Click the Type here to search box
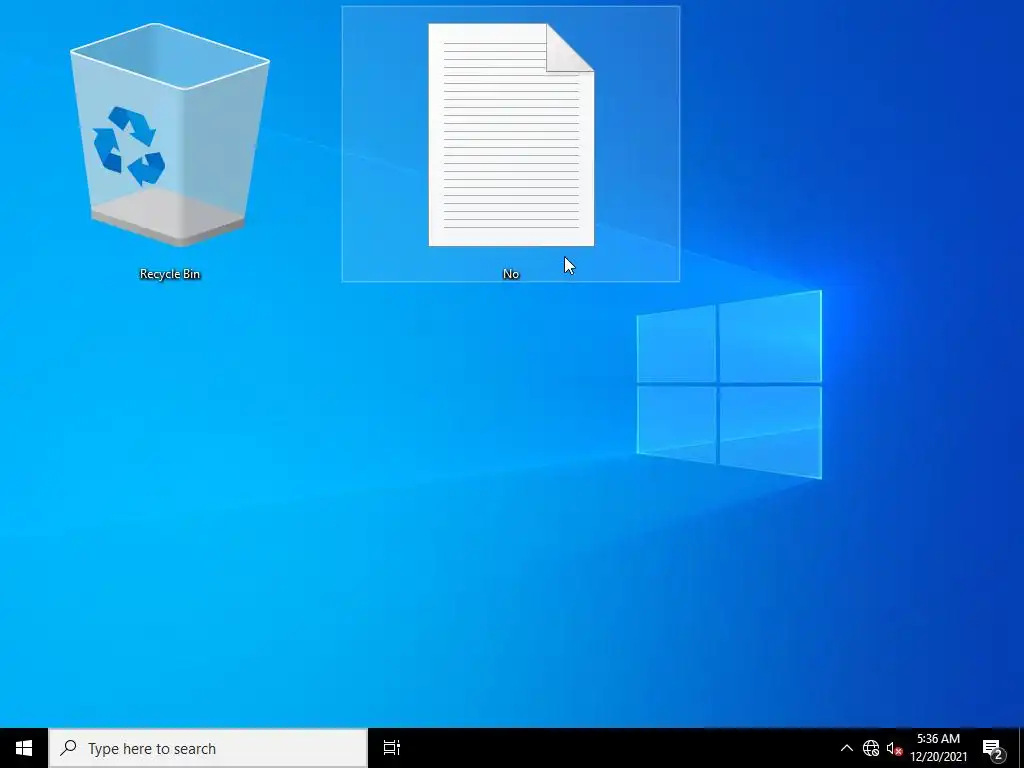The width and height of the screenshot is (1024, 768). pos(208,748)
